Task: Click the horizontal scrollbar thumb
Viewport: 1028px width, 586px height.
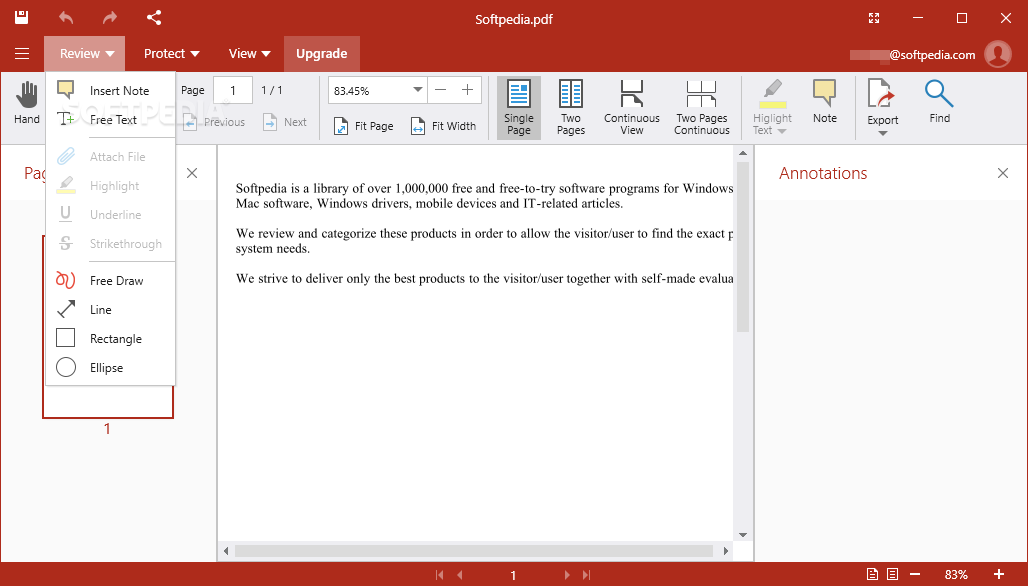Action: point(474,551)
